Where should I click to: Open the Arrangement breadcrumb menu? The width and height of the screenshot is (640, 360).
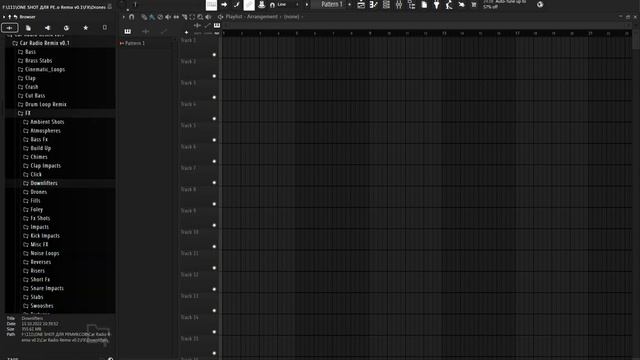(x=262, y=17)
